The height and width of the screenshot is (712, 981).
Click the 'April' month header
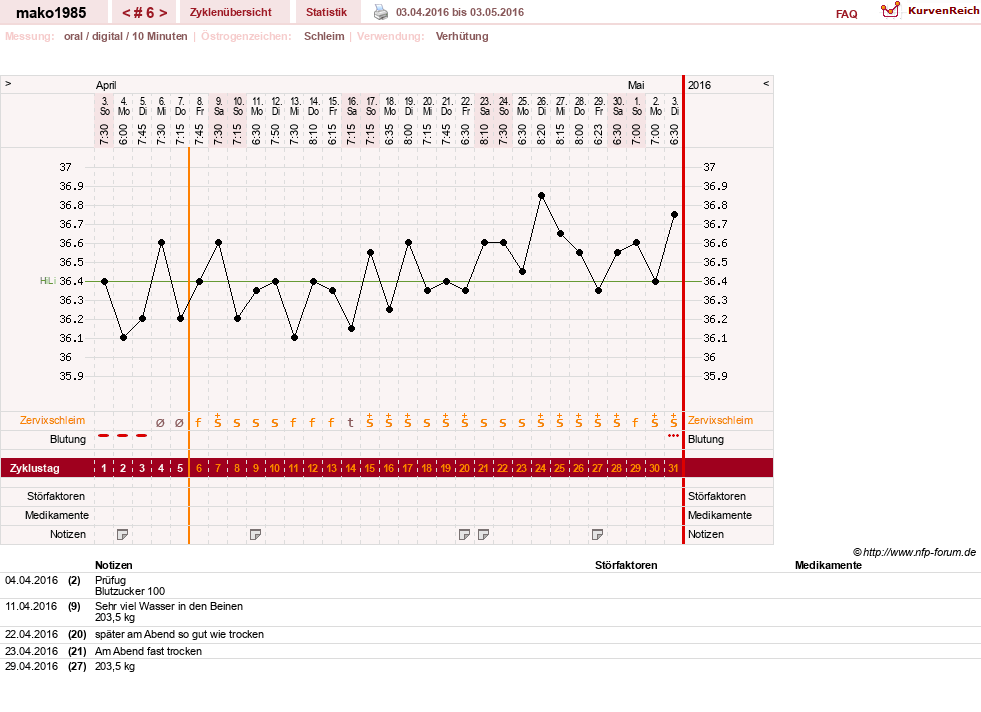point(106,85)
